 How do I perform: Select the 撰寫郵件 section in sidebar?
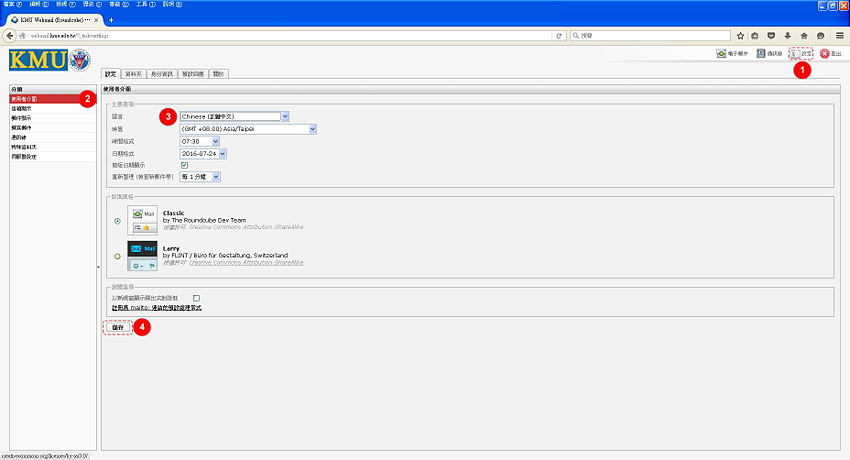point(53,128)
